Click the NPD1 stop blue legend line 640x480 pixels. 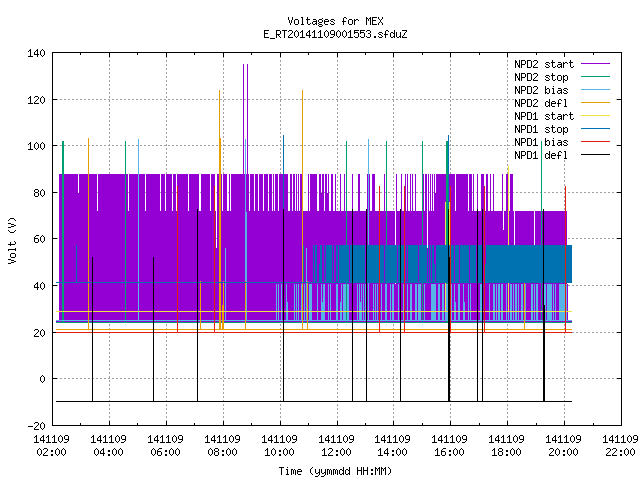click(x=595, y=129)
